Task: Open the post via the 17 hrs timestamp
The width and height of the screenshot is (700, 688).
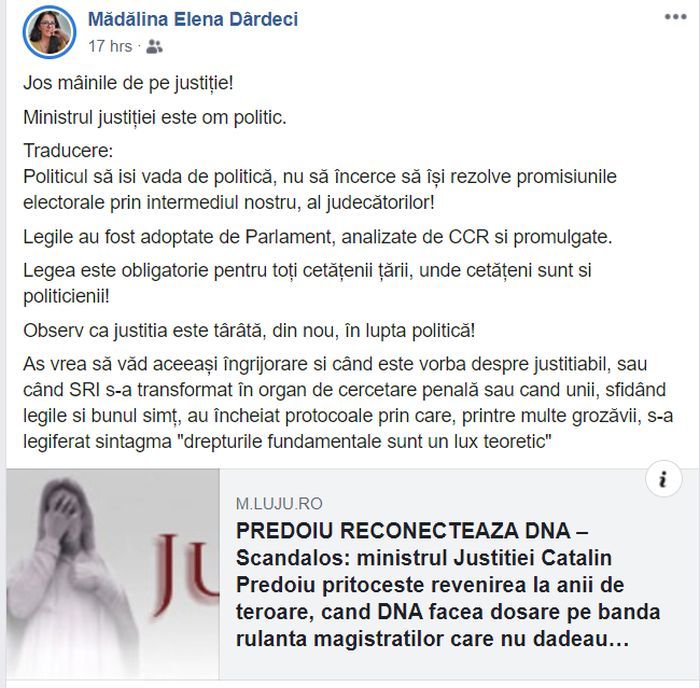Action: coord(110,46)
